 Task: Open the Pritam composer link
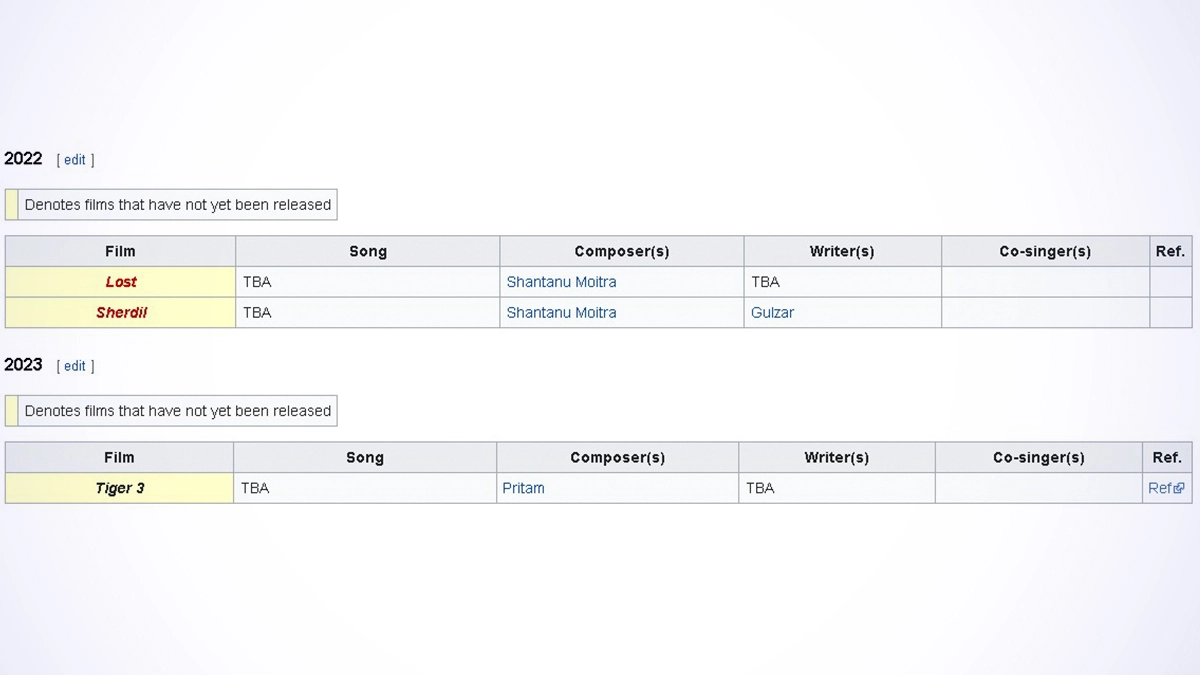[523, 489]
